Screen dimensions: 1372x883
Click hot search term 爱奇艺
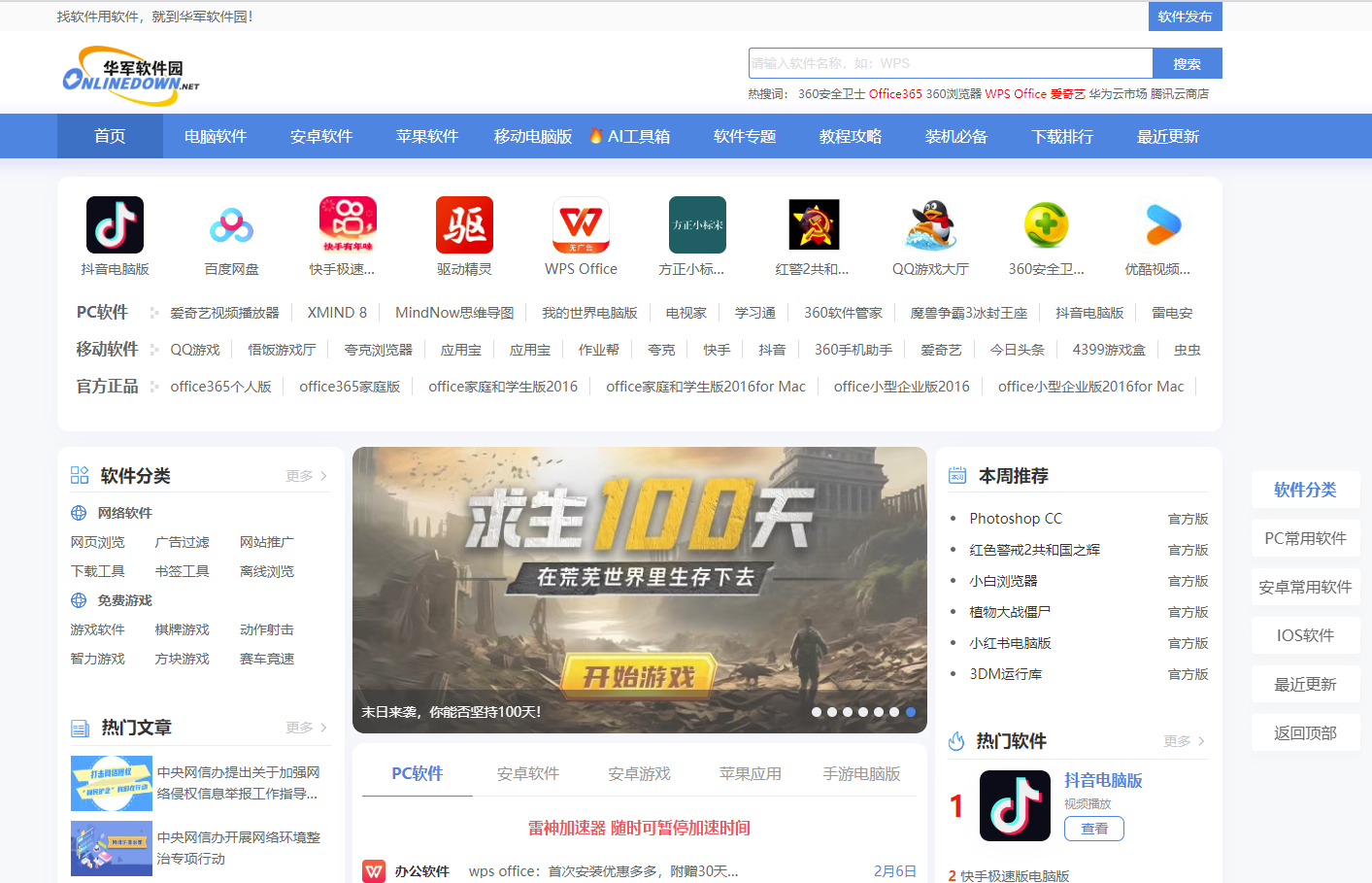coord(1067,93)
